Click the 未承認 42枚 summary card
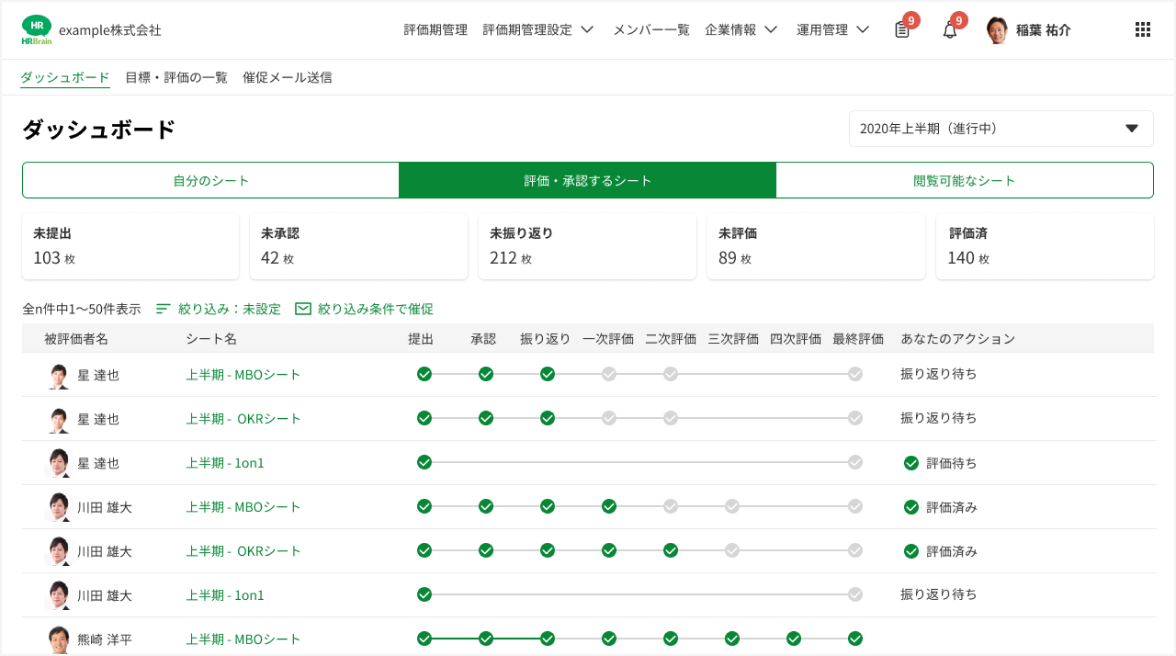 tap(358, 247)
